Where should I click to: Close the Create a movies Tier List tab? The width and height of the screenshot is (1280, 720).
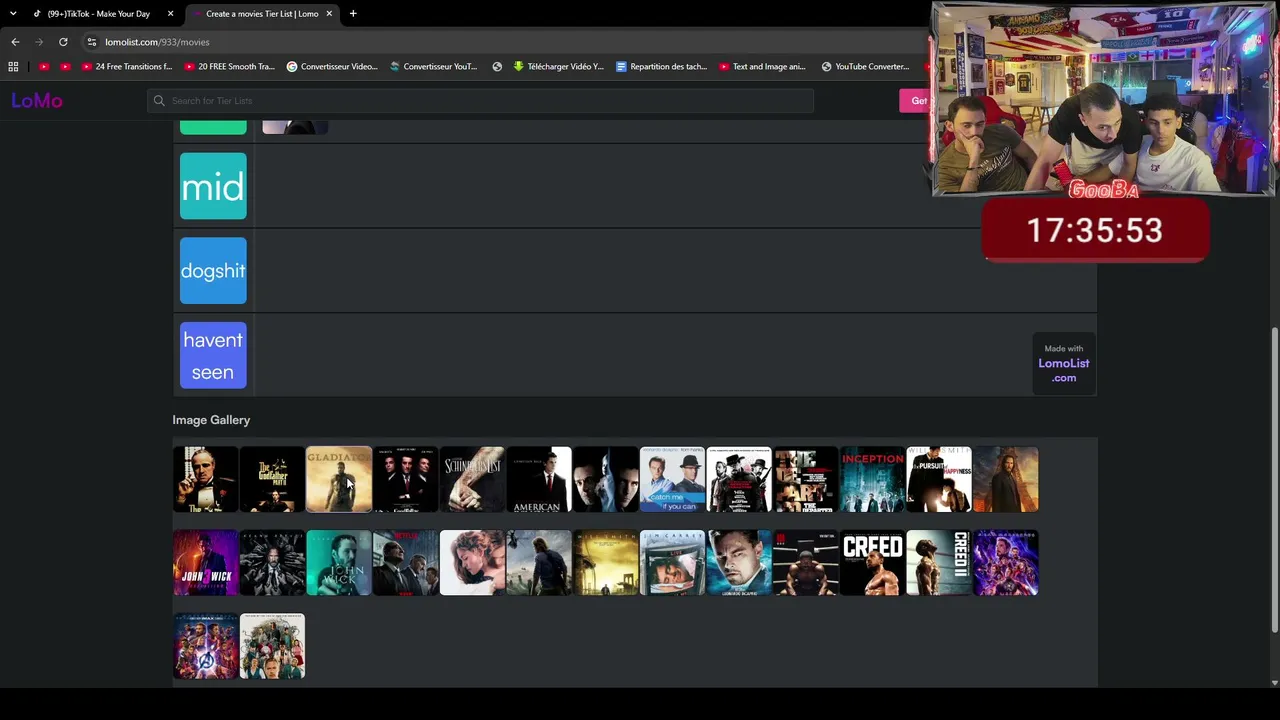coord(329,14)
